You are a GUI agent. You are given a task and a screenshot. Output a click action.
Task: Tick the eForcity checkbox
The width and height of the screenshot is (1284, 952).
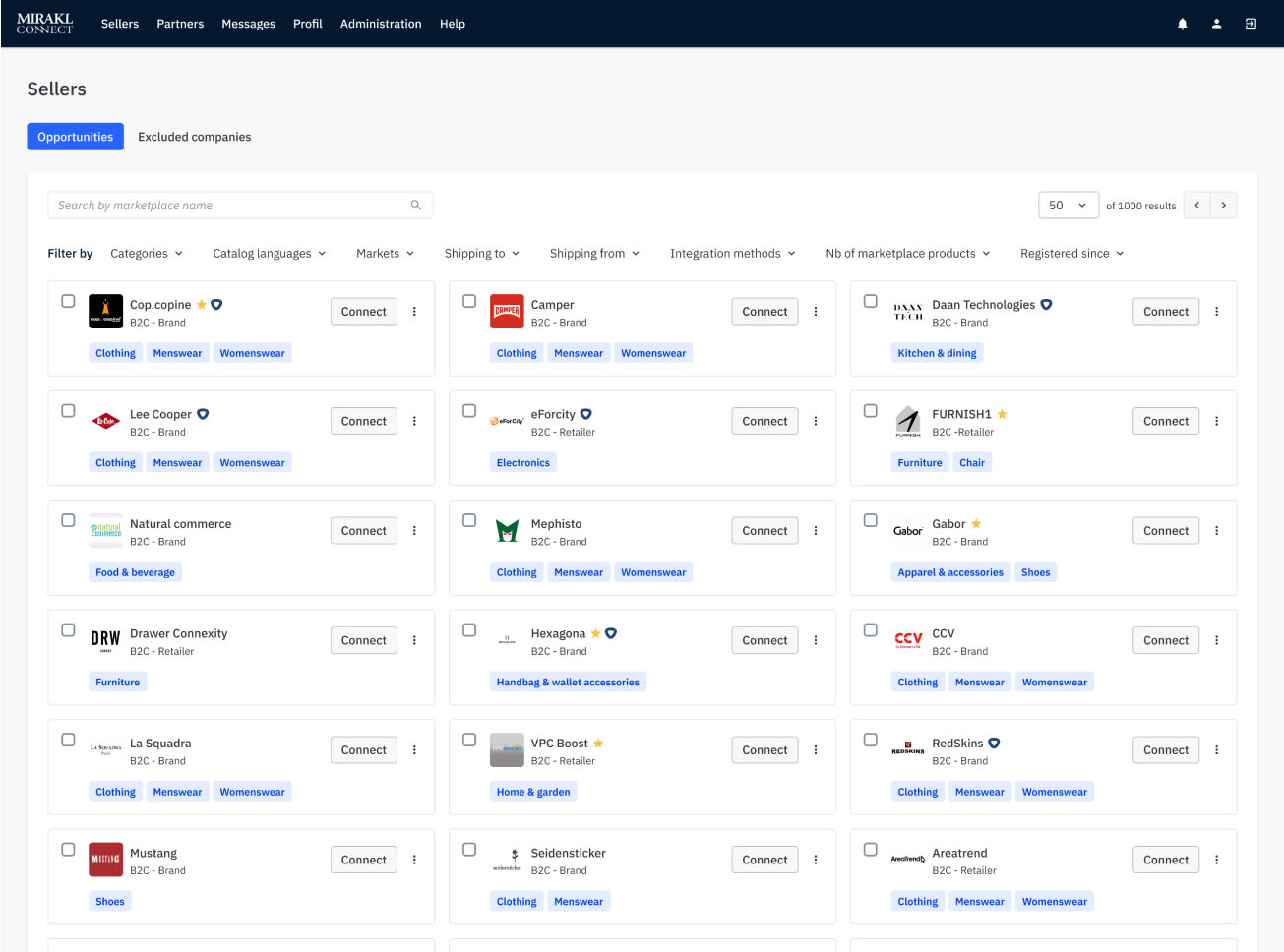point(469,411)
